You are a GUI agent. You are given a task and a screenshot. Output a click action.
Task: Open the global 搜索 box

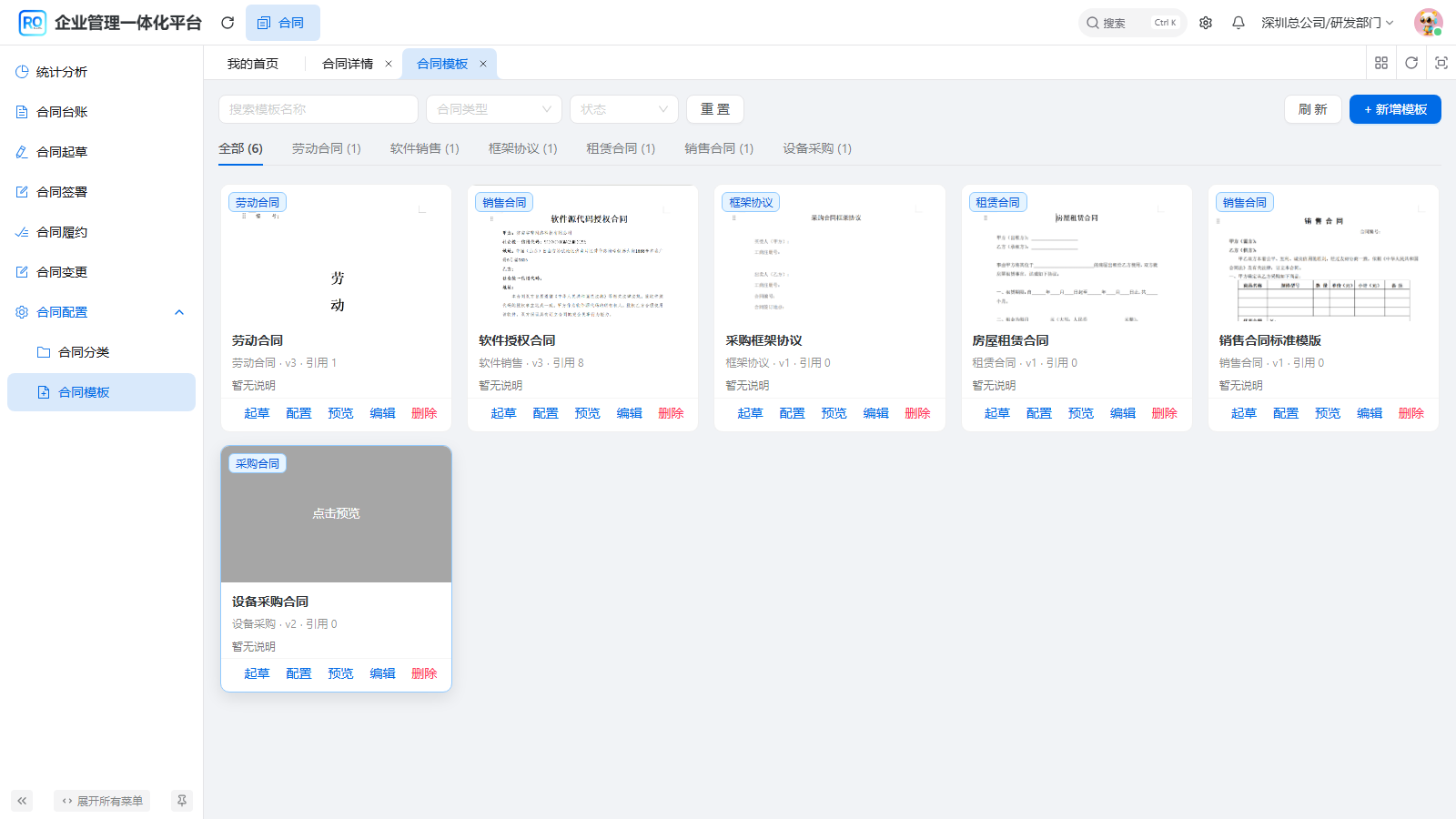coord(1132,23)
